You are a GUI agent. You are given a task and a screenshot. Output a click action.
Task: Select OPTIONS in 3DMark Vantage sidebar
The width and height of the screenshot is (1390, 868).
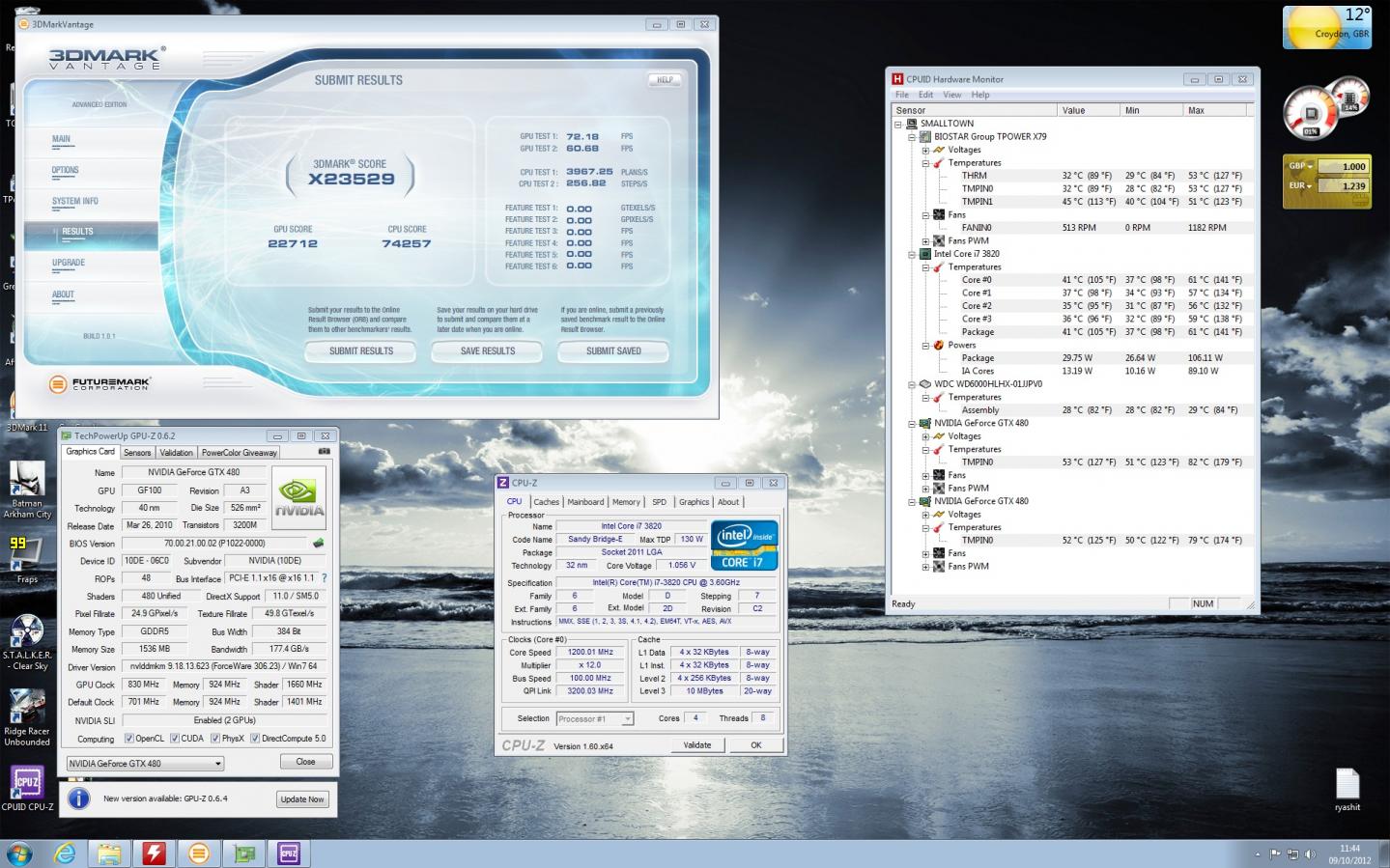tap(66, 170)
